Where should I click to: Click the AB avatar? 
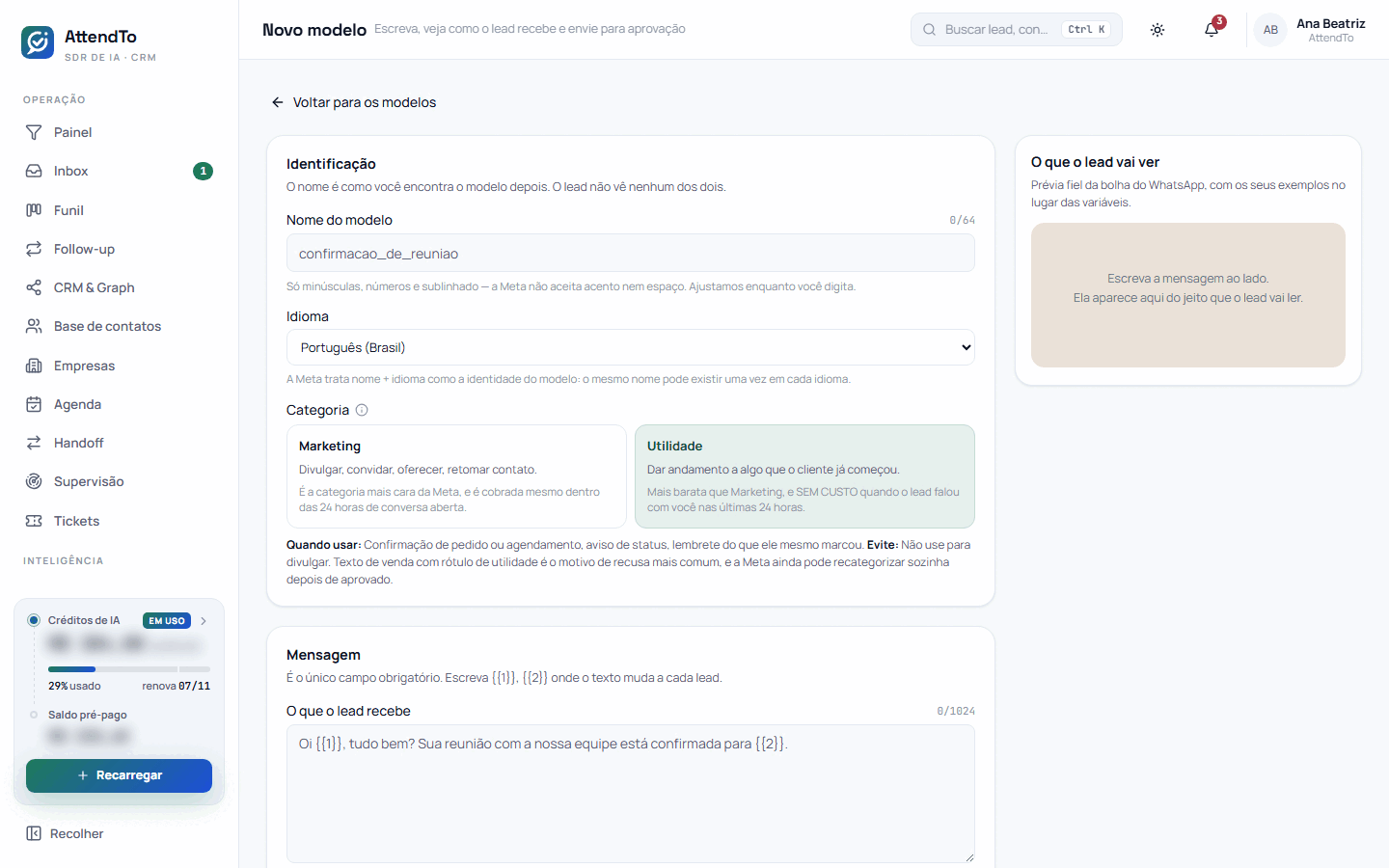point(1270,30)
